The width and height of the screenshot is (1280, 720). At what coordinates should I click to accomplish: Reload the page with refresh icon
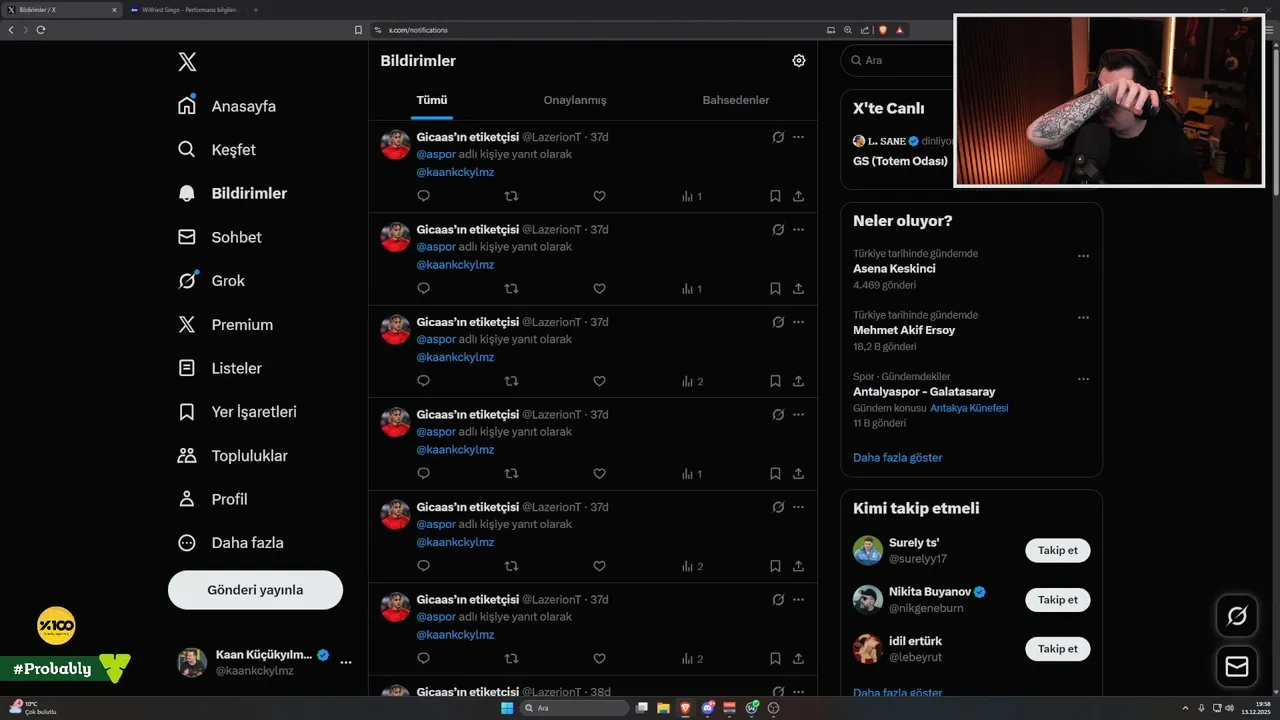40,30
